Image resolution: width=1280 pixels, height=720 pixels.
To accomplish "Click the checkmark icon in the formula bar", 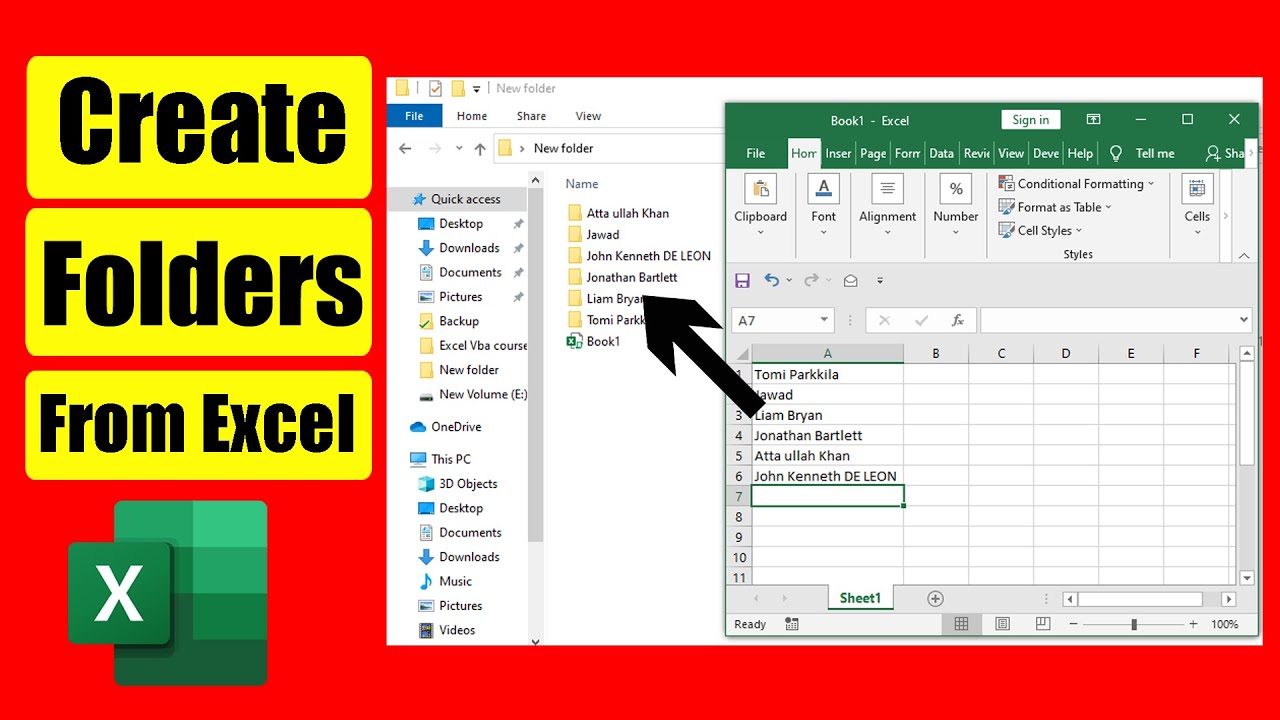I will pyautogui.click(x=921, y=320).
